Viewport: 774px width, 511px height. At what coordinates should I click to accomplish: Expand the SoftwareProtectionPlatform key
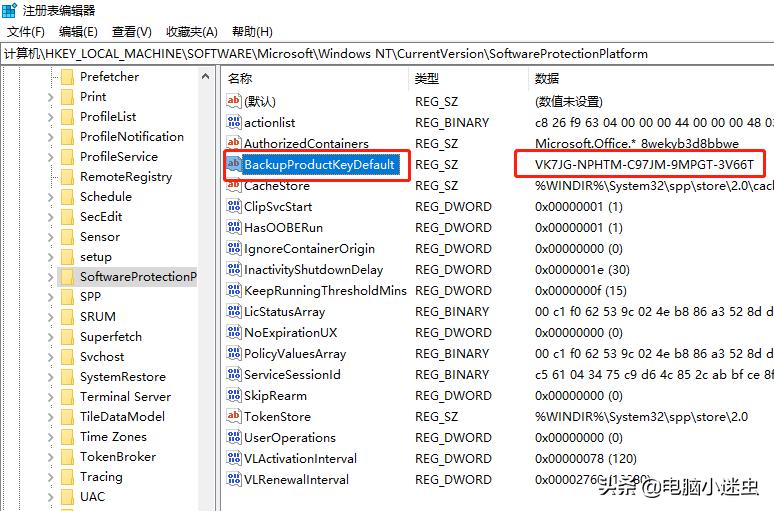tap(50, 277)
